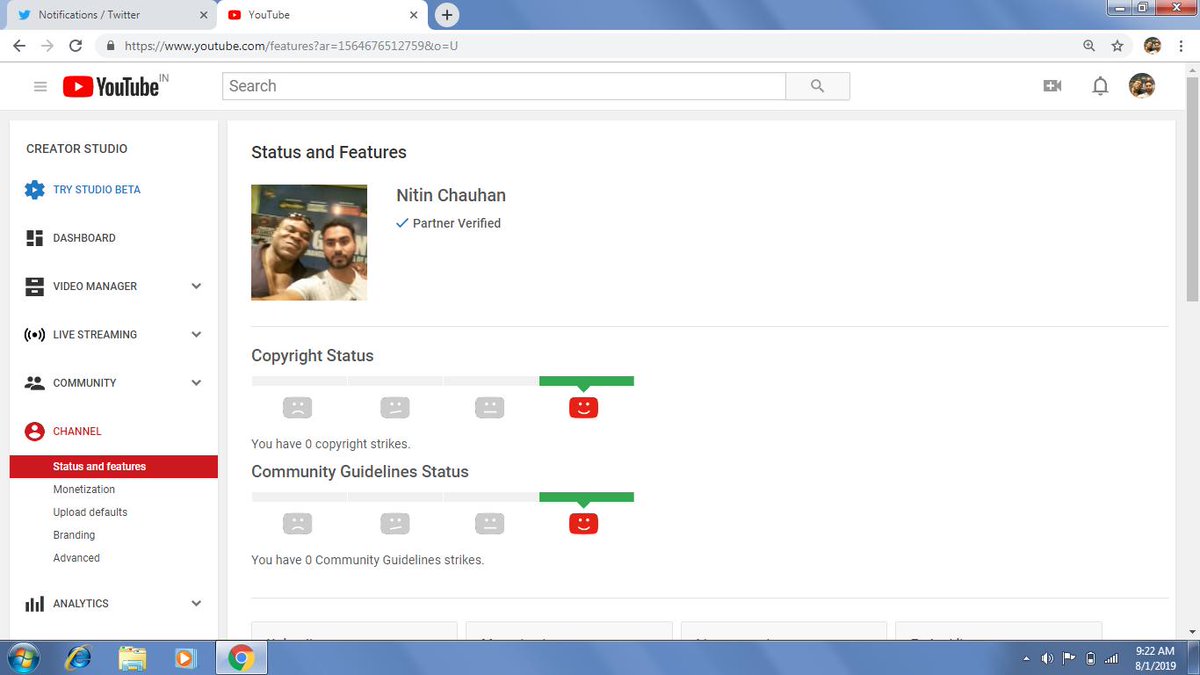Click the Nitin Chauhan channel name
The image size is (1200, 675).
[451, 196]
